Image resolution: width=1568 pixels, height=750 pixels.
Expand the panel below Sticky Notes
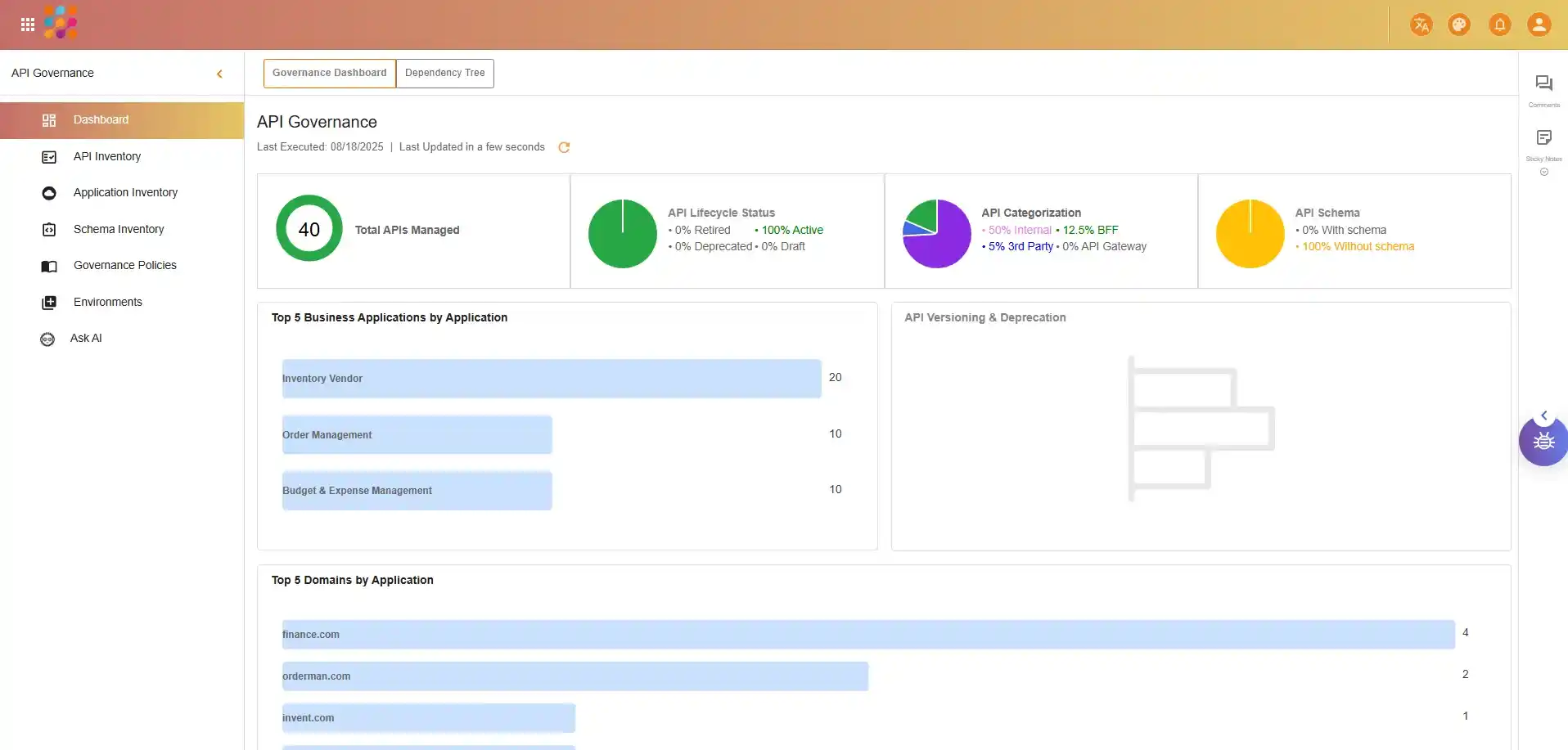click(x=1543, y=172)
